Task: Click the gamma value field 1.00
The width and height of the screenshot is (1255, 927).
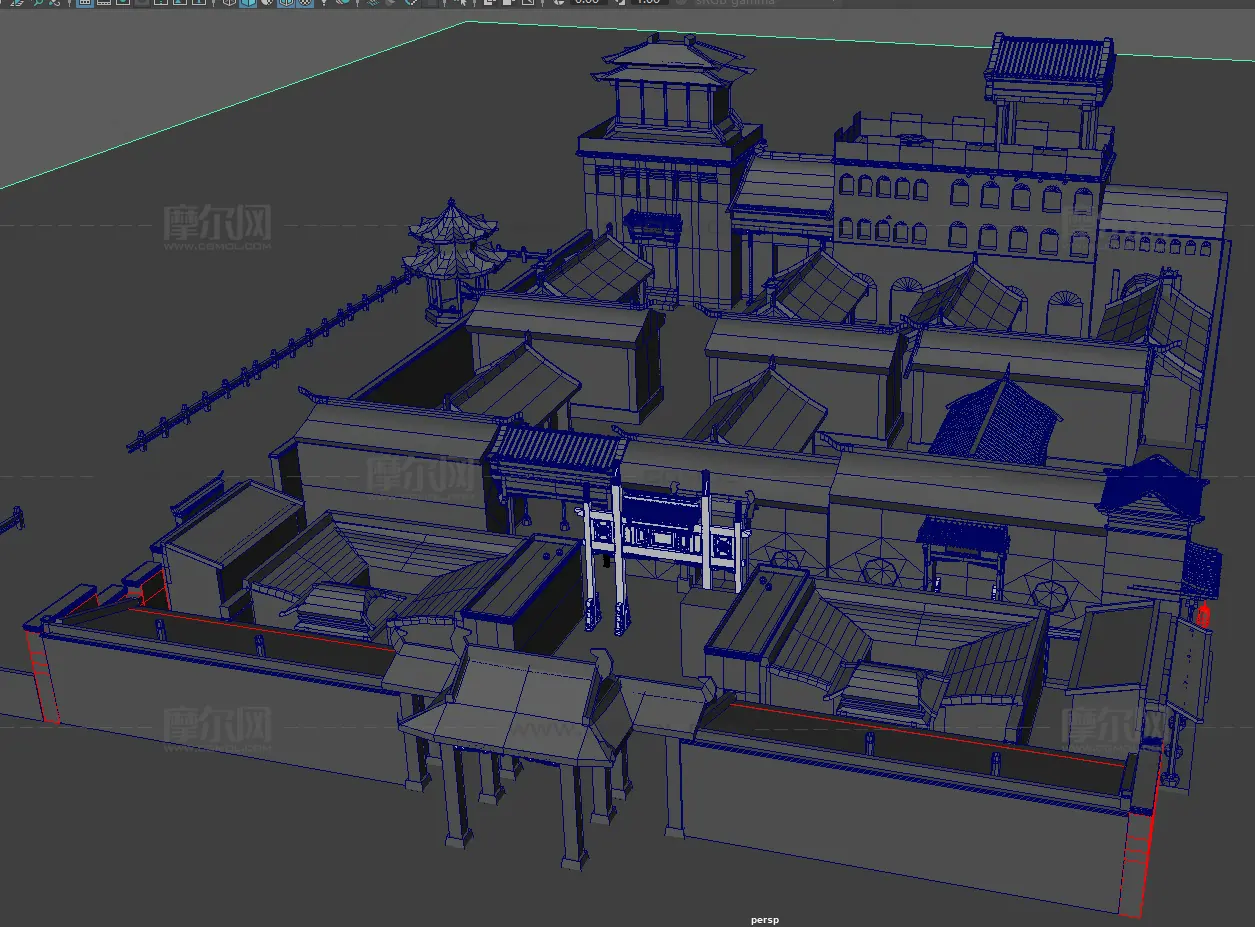Action: [648, 3]
